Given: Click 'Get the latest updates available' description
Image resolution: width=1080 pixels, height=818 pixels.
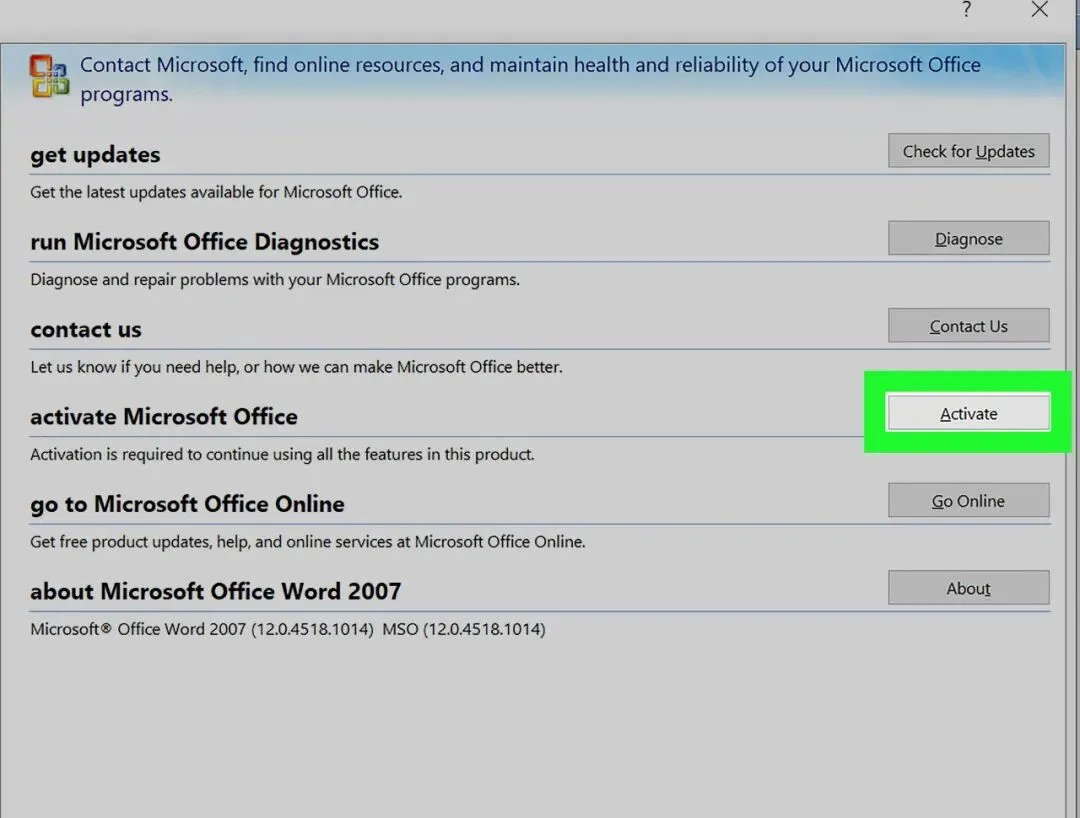Looking at the screenshot, I should tap(216, 192).
